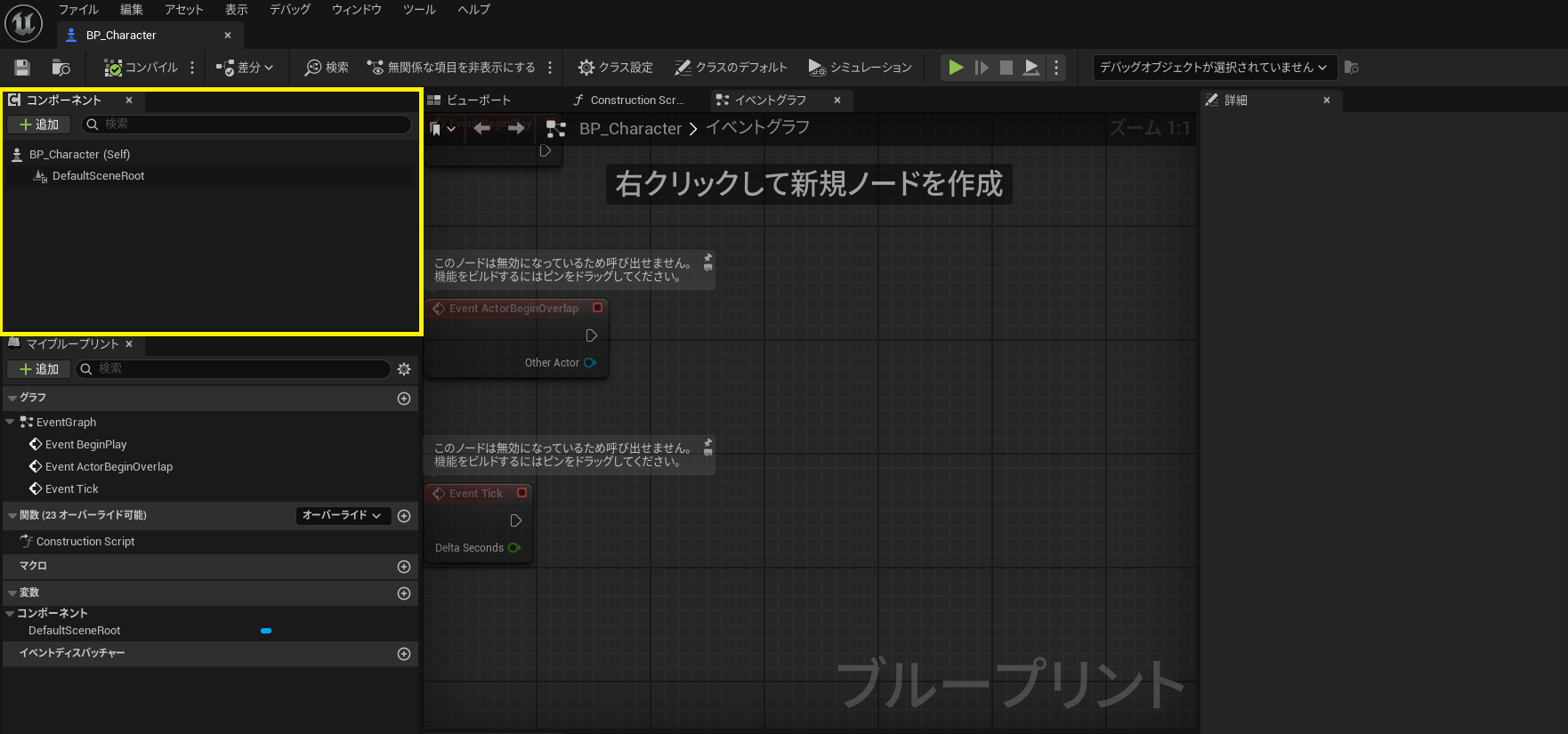Switch to the ビューポート tab
Screen dimensions: 1568x734
click(469, 101)
